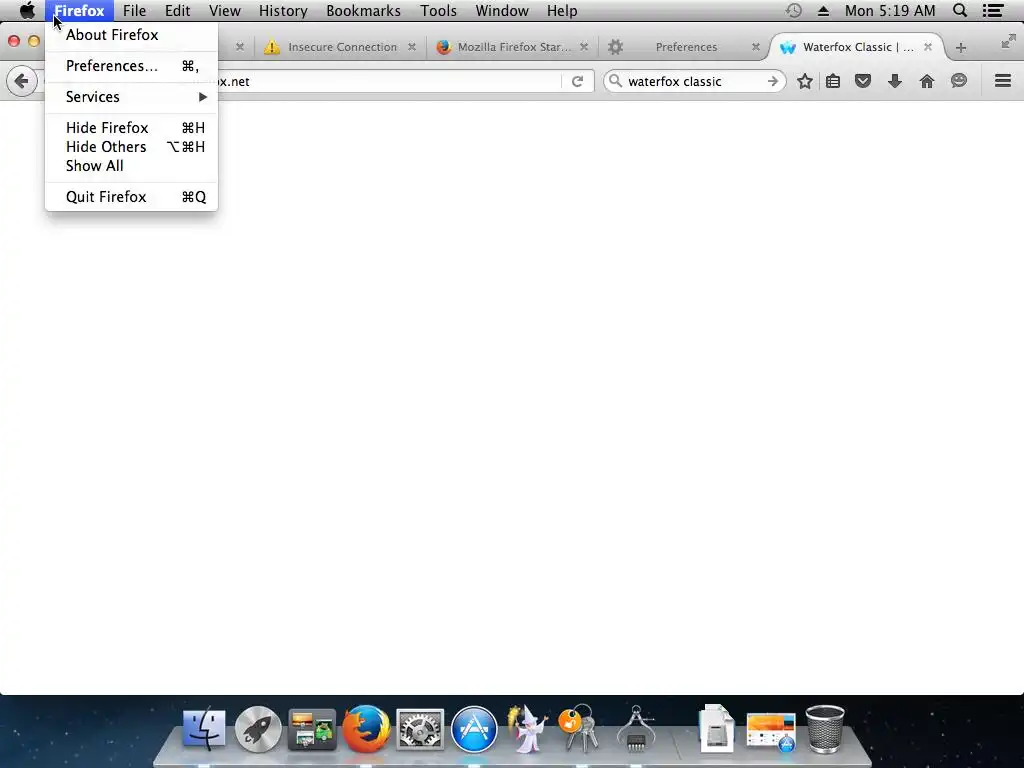Click the search box with waterfox classic
The width and height of the screenshot is (1024, 768).
tap(694, 82)
